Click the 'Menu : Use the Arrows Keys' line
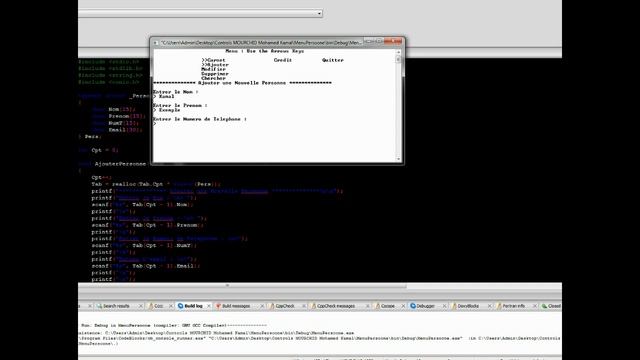The image size is (640, 360). point(264,51)
